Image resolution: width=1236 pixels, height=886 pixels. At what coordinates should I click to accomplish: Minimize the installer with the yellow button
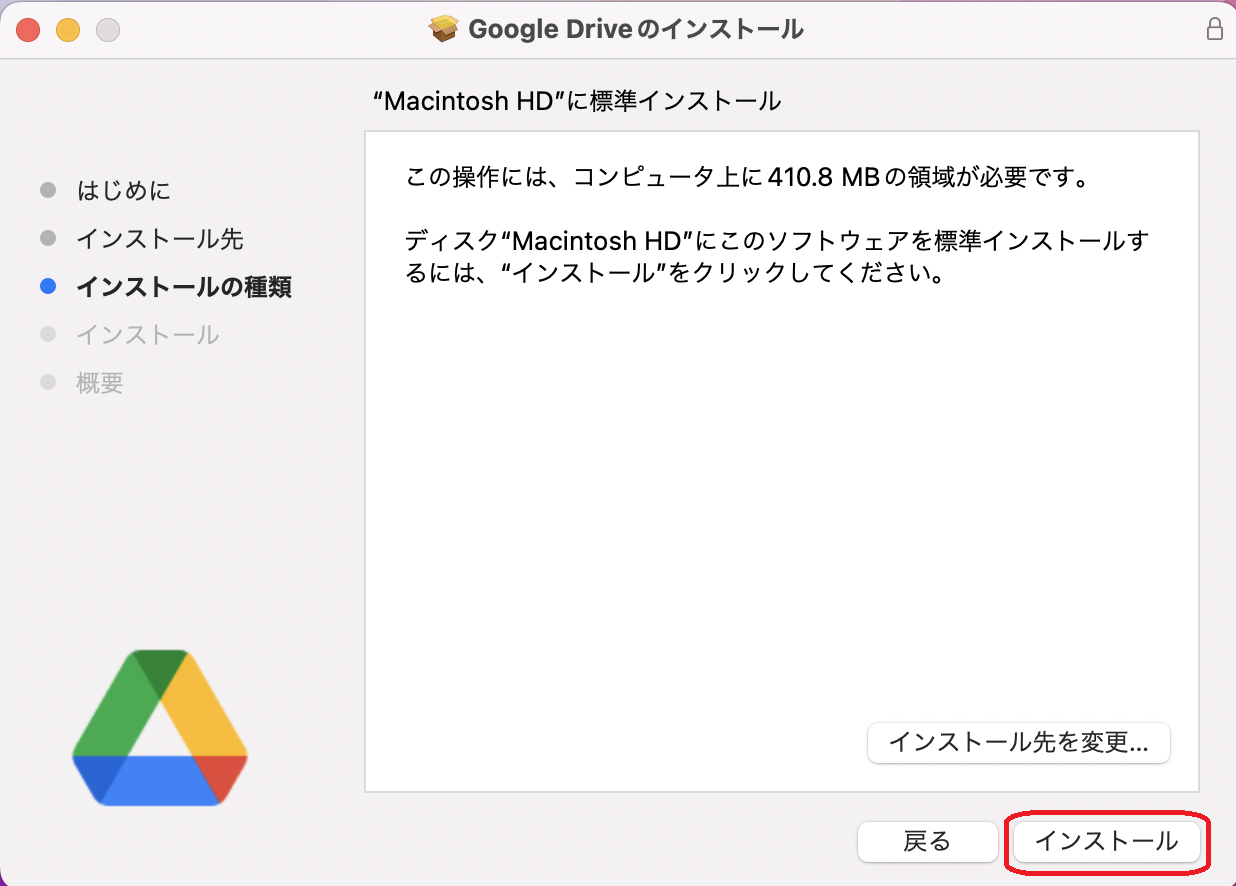click(x=68, y=30)
